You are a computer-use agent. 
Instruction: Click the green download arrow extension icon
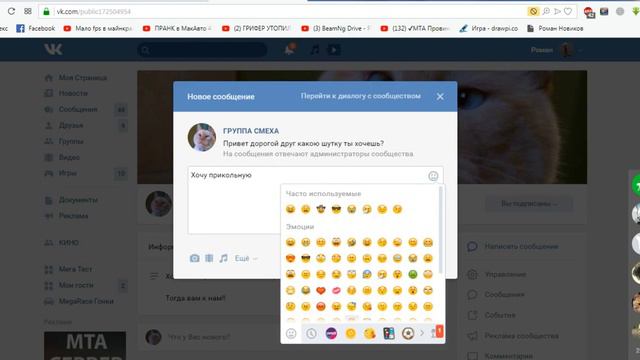click(x=635, y=11)
